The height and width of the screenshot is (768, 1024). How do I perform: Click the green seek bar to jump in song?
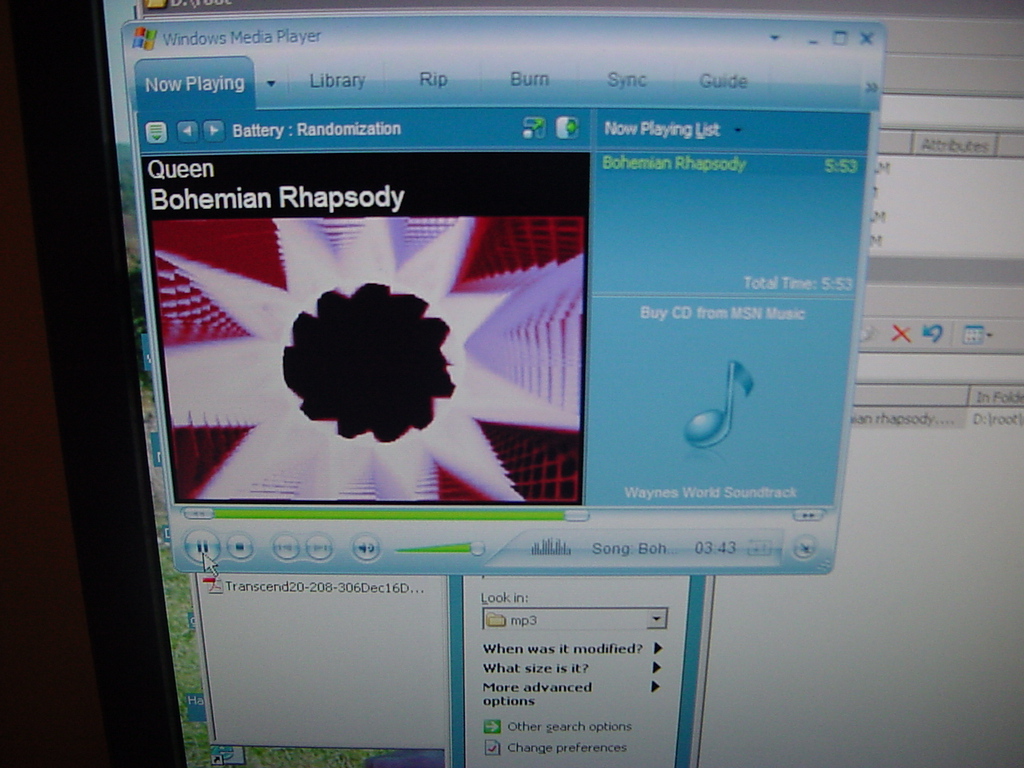[387, 515]
